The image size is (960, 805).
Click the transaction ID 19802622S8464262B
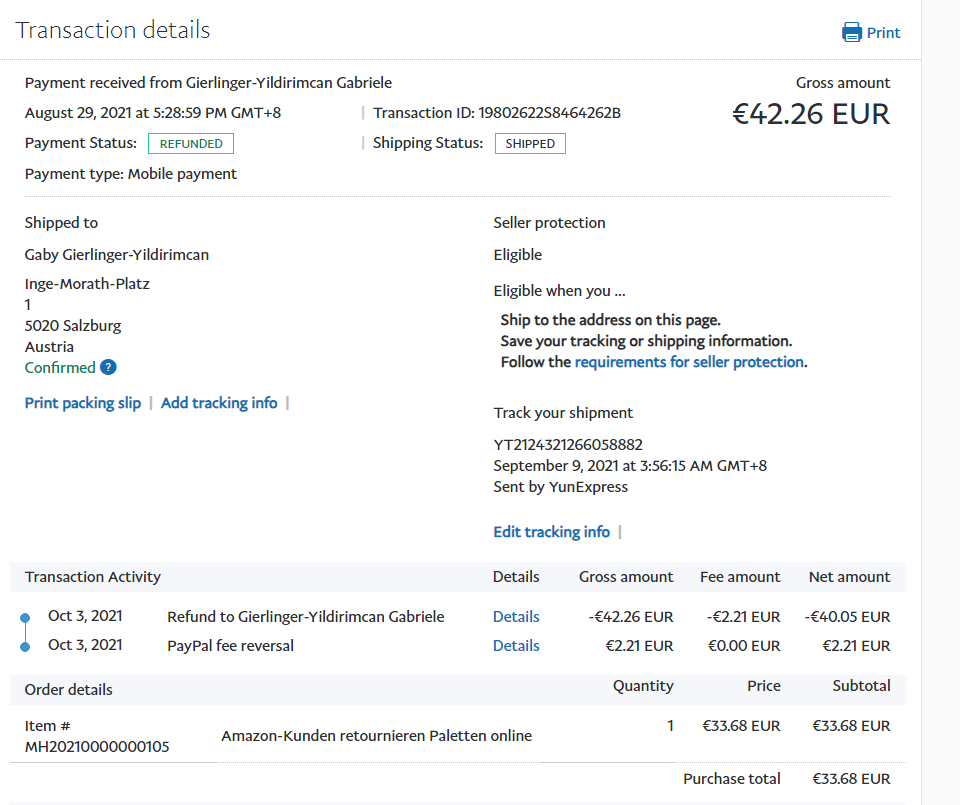click(x=549, y=112)
